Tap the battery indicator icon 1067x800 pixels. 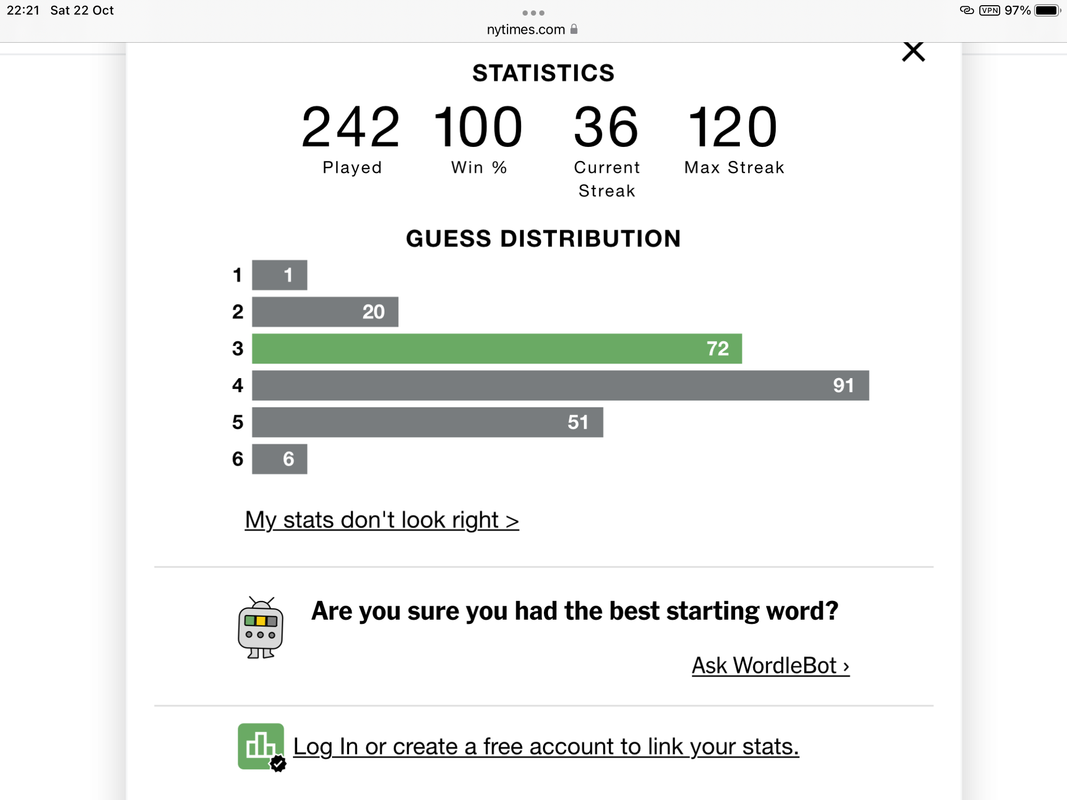(x=1046, y=10)
